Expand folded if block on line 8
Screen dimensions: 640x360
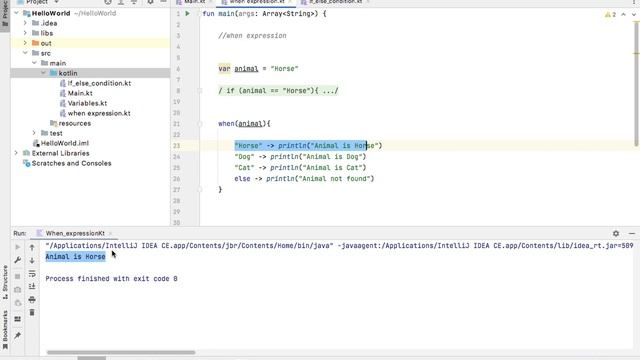pos(200,91)
